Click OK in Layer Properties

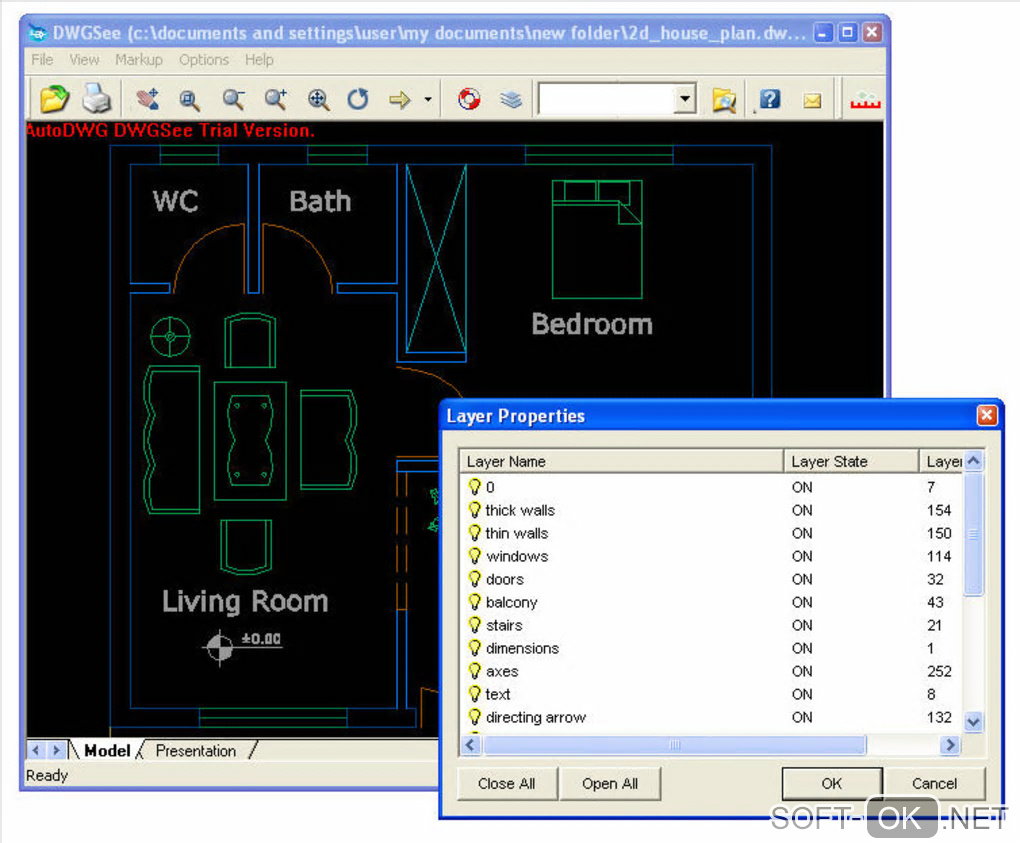pyautogui.click(x=831, y=784)
